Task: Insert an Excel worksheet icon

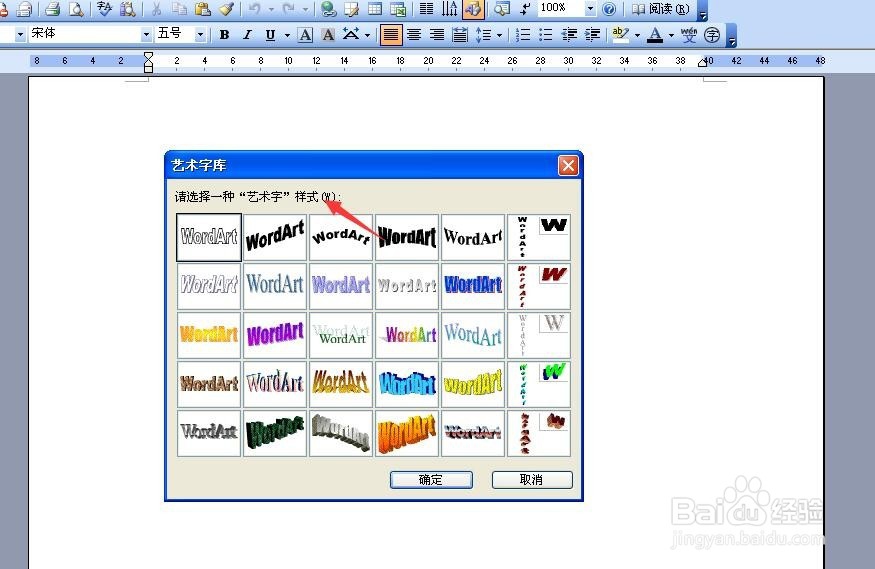Action: (x=398, y=8)
